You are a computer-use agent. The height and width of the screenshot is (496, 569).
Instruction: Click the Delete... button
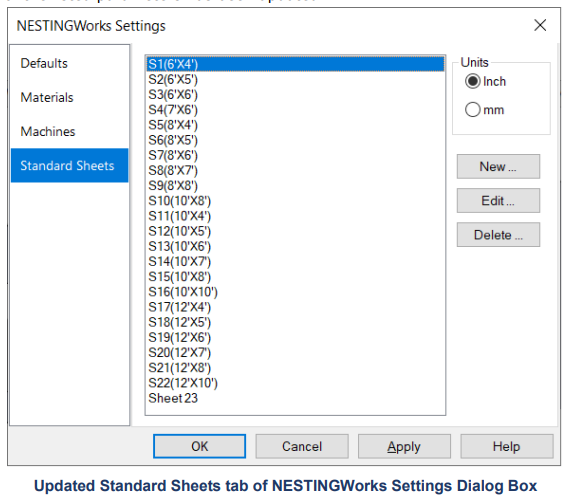[x=498, y=235]
